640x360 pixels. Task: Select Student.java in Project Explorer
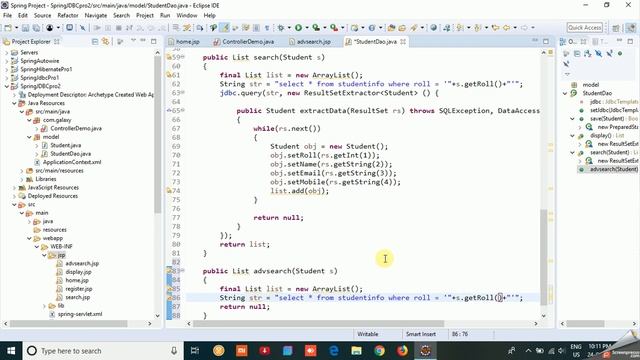[x=65, y=145]
